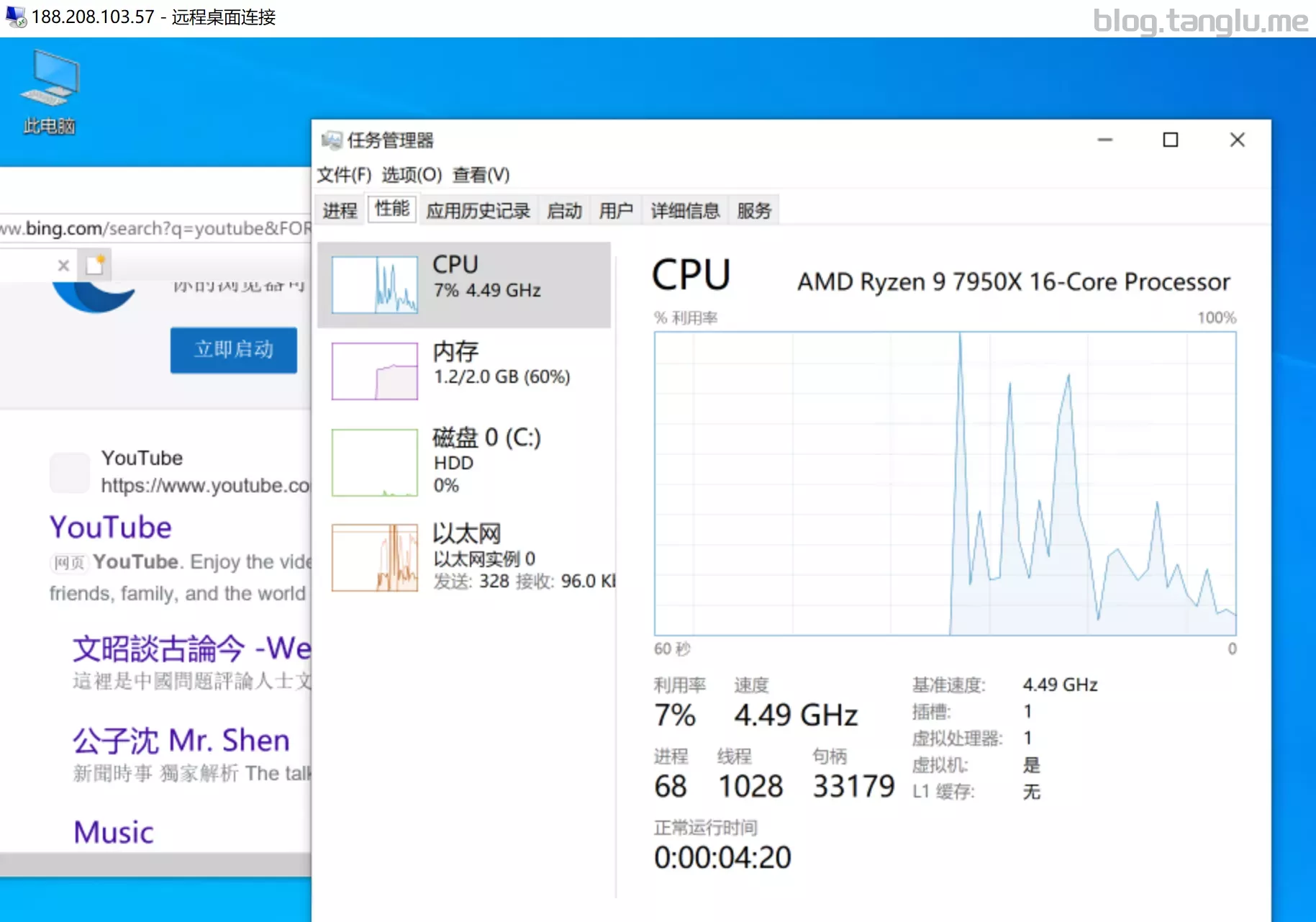This screenshot has height=922, width=1316.
Task: Click the 0:00:04:20 uptime value
Action: pyautogui.click(x=722, y=857)
